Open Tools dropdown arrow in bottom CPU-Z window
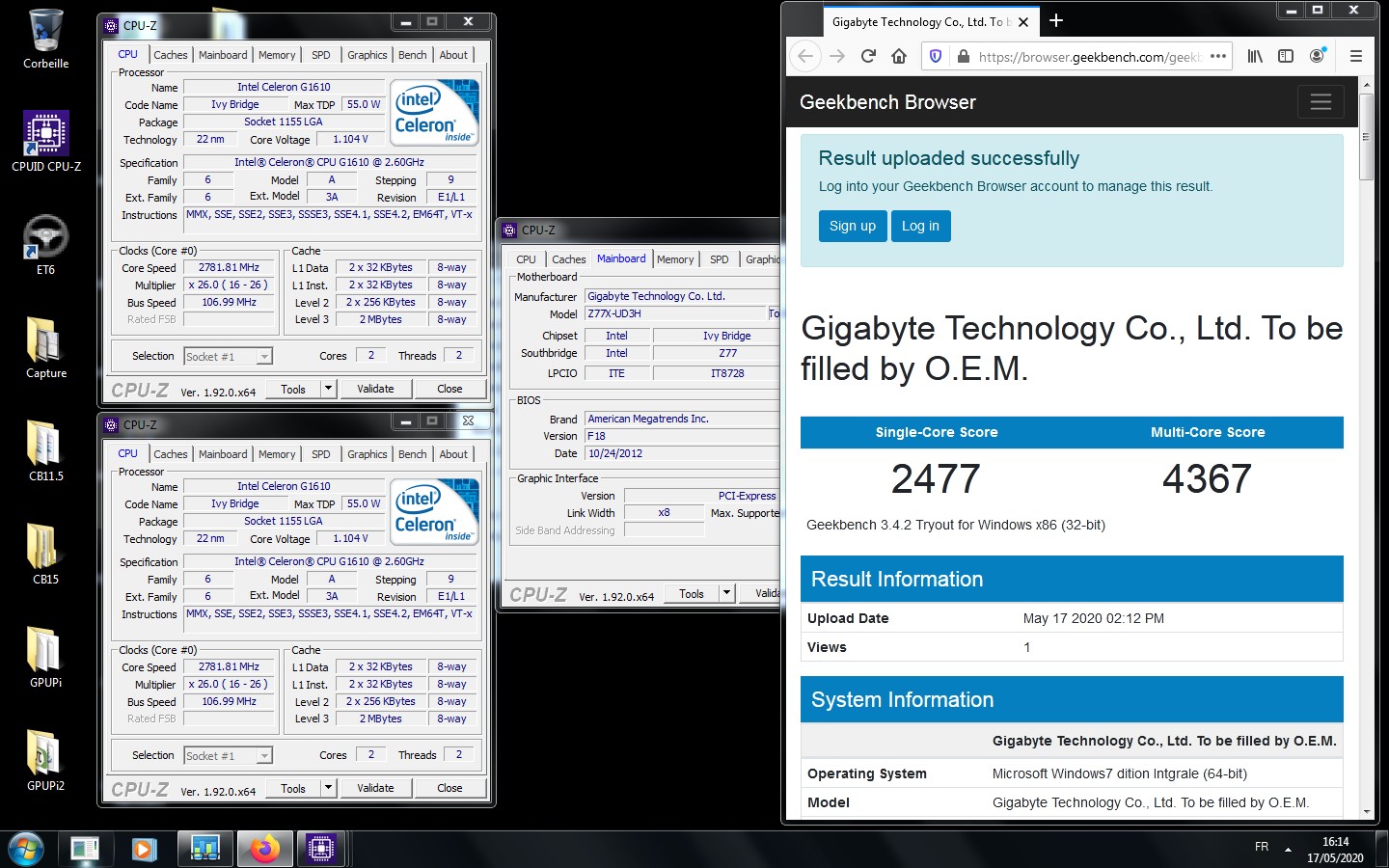1389x868 pixels. coord(328,788)
